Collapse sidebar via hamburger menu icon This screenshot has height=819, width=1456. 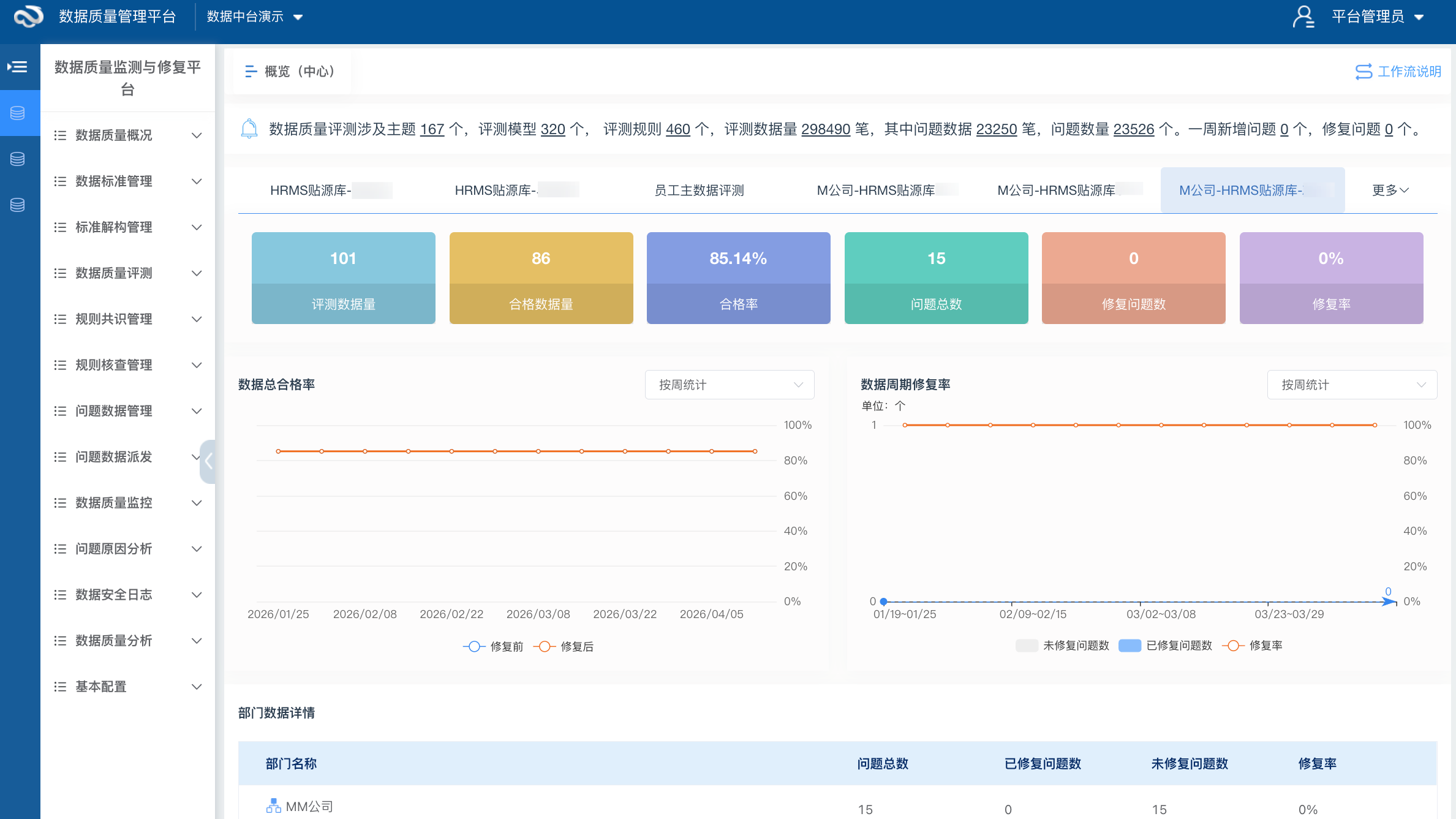pos(18,67)
